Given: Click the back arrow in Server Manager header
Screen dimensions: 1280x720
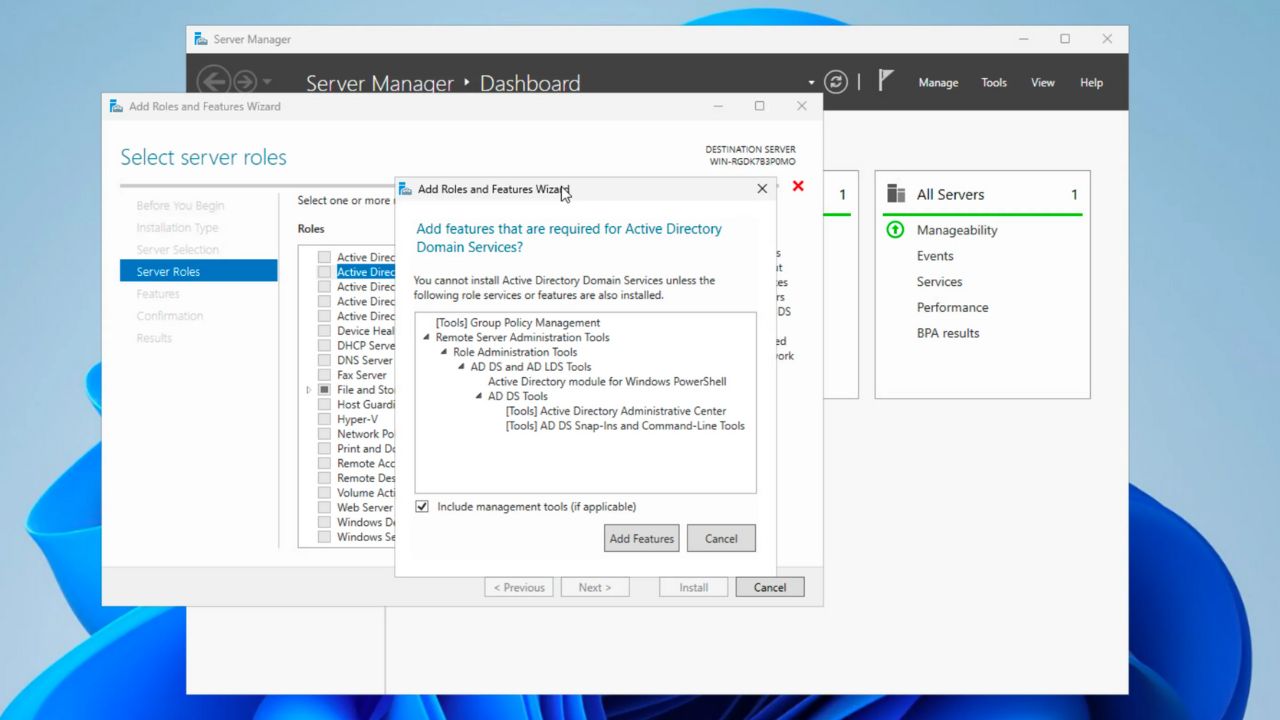Looking at the screenshot, I should [x=213, y=82].
